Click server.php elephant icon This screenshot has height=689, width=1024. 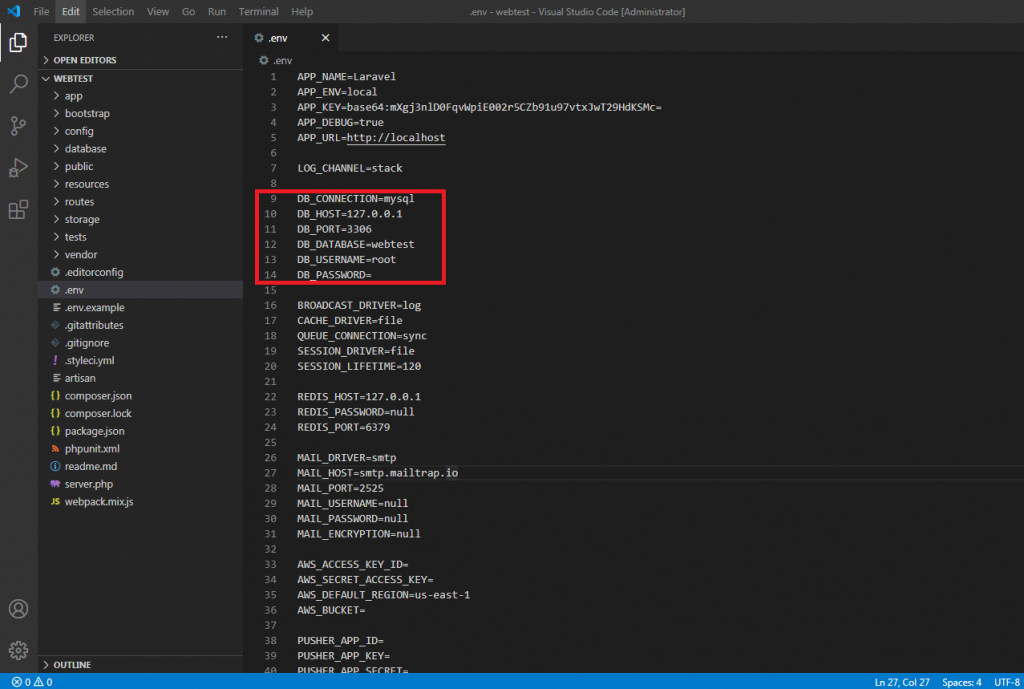[x=56, y=484]
